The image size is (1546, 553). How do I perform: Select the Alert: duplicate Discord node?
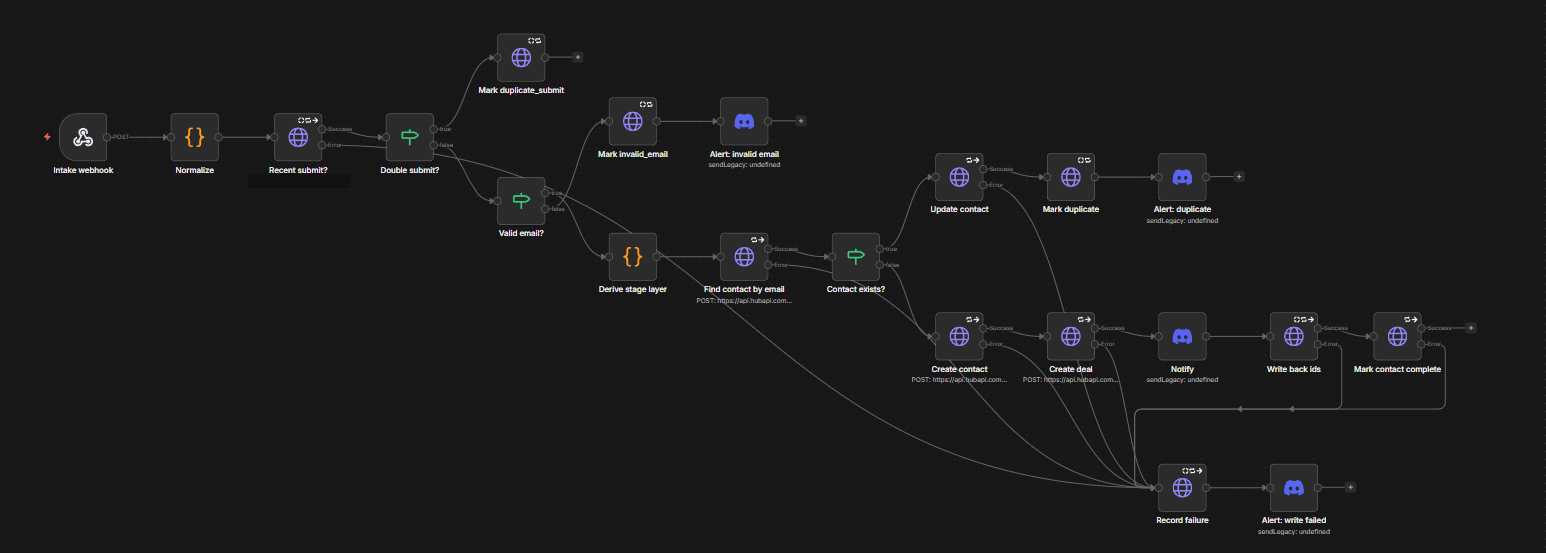(1182, 177)
